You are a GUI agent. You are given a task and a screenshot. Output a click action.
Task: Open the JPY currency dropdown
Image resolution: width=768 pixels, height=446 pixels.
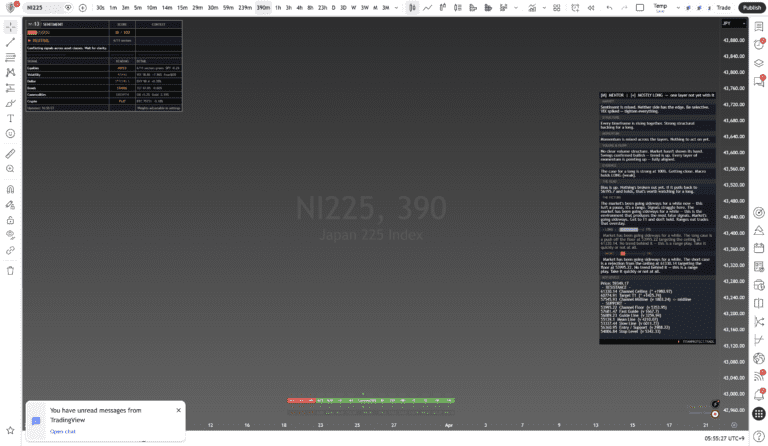pos(734,23)
